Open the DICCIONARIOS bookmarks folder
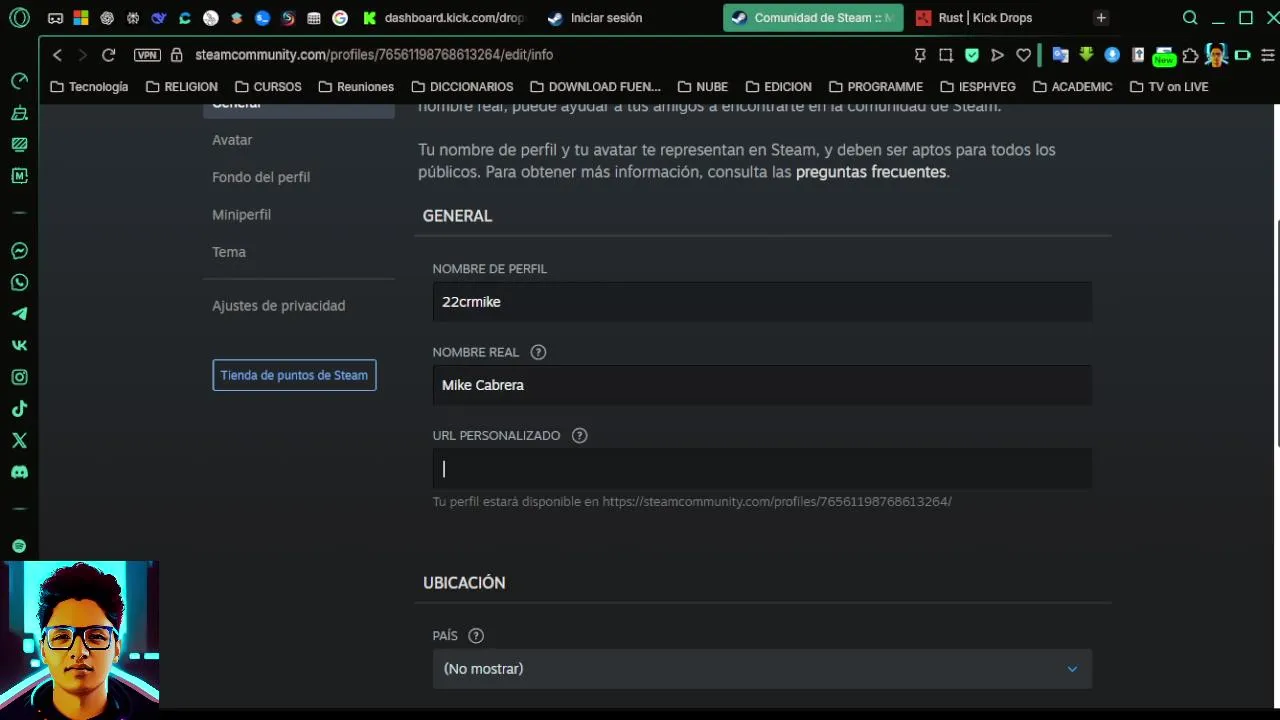This screenshot has width=1280, height=720. point(462,87)
